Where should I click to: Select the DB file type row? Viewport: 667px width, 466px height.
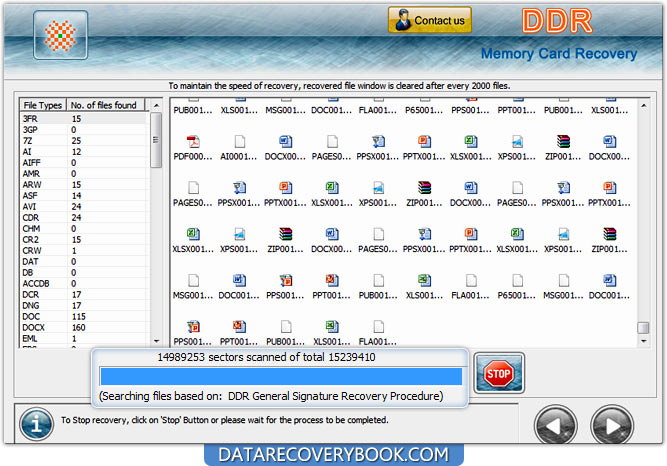click(84, 272)
